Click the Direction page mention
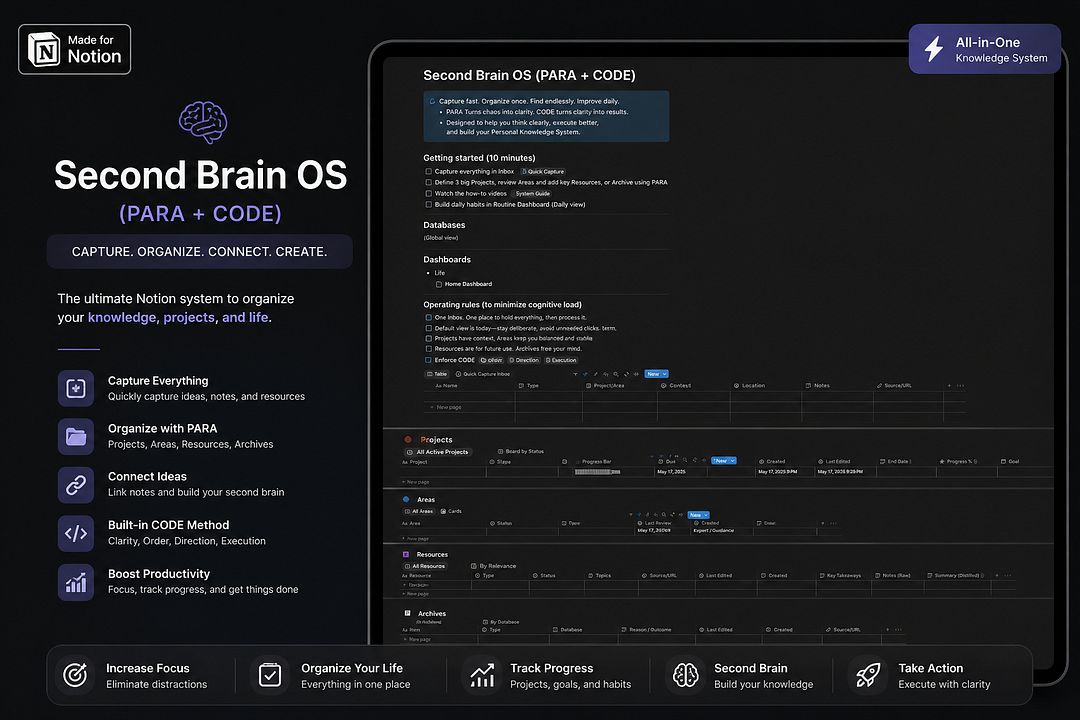The width and height of the screenshot is (1080, 720). point(524,360)
